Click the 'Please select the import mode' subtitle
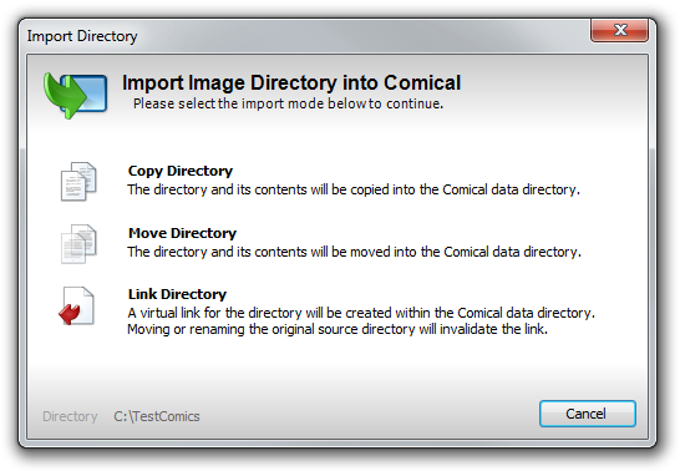This screenshot has height=471, width=680. pyautogui.click(x=288, y=104)
